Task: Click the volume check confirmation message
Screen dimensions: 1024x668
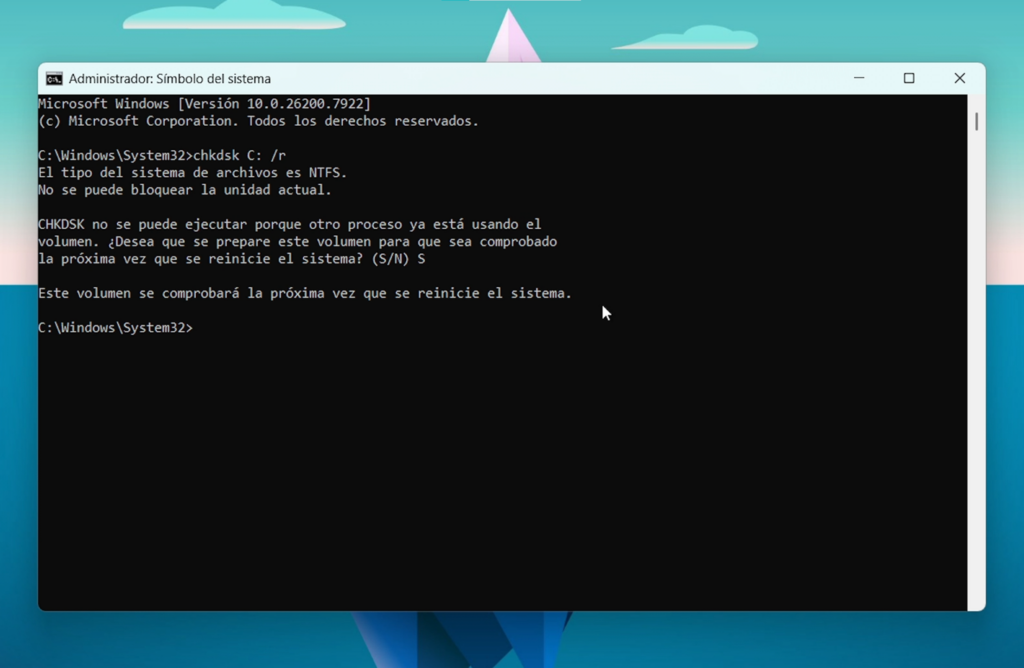Action: [x=305, y=293]
